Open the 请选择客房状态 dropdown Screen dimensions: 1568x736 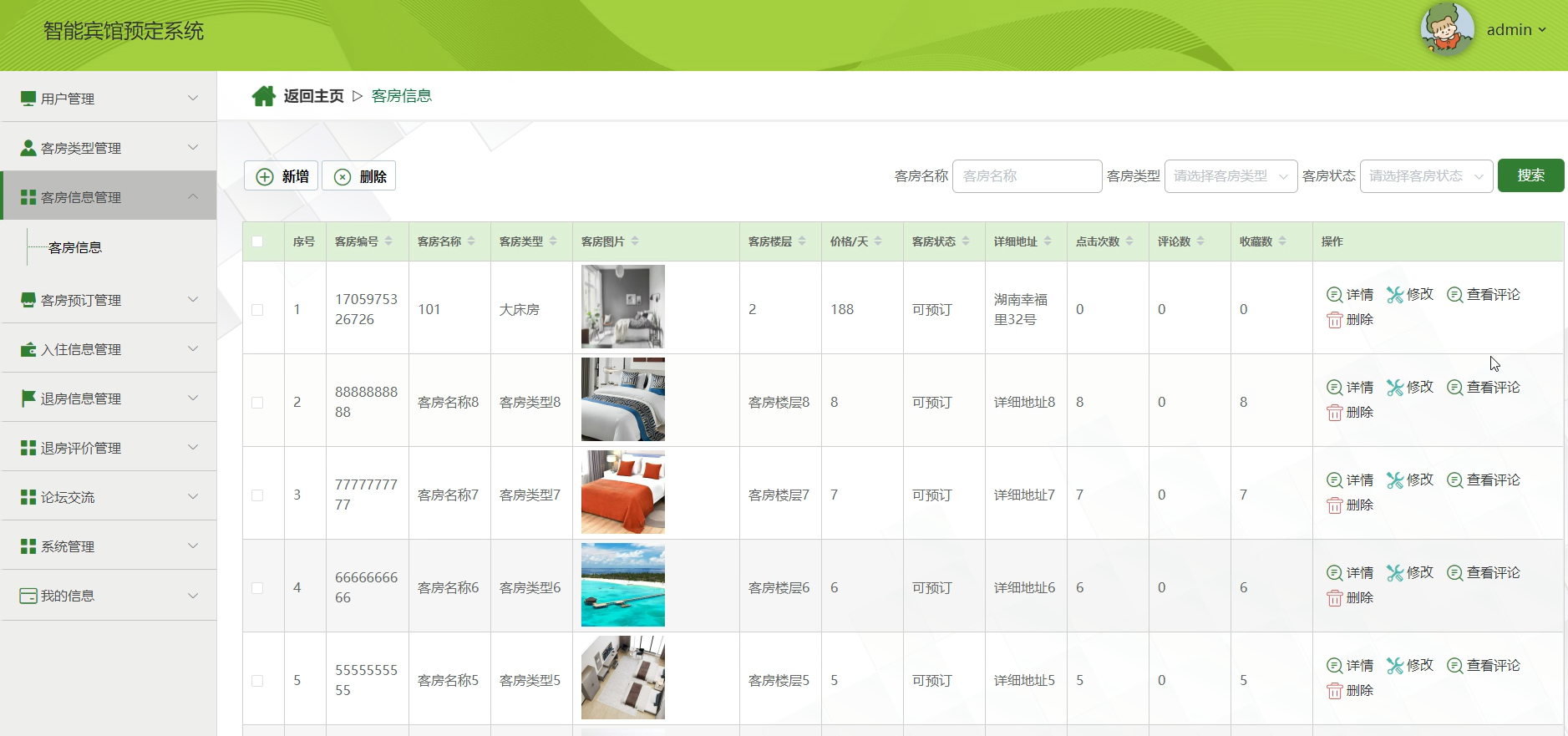click(x=1426, y=176)
